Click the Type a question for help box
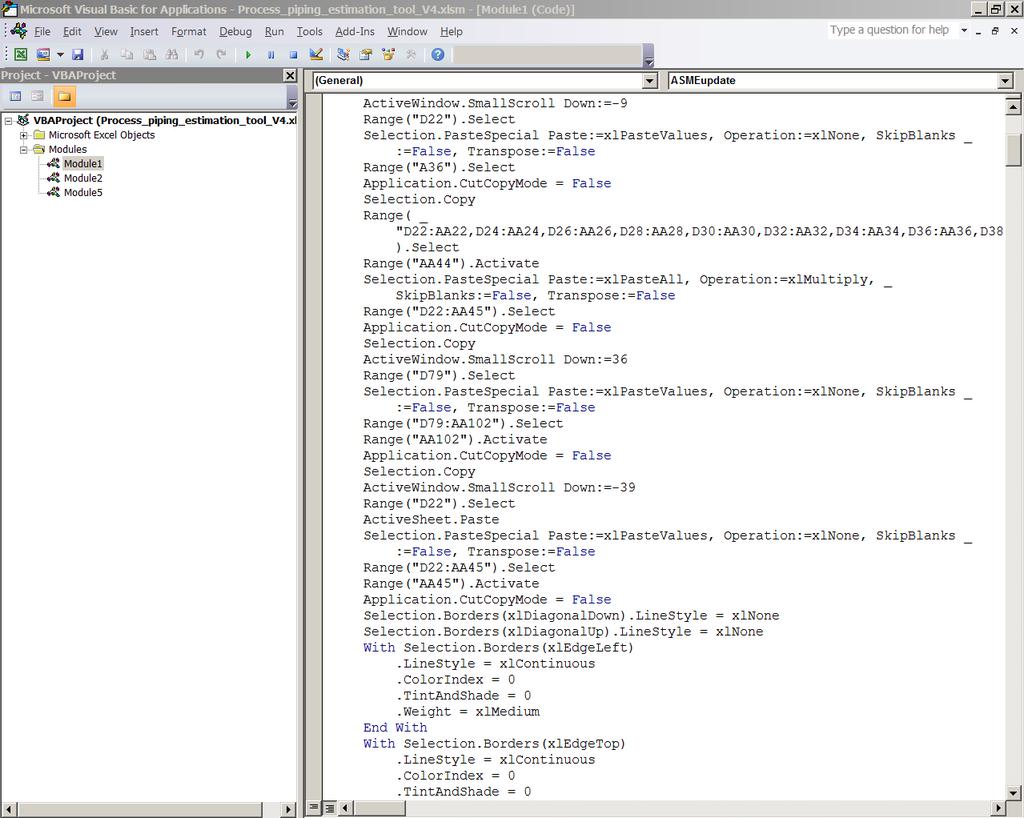 tap(892, 30)
